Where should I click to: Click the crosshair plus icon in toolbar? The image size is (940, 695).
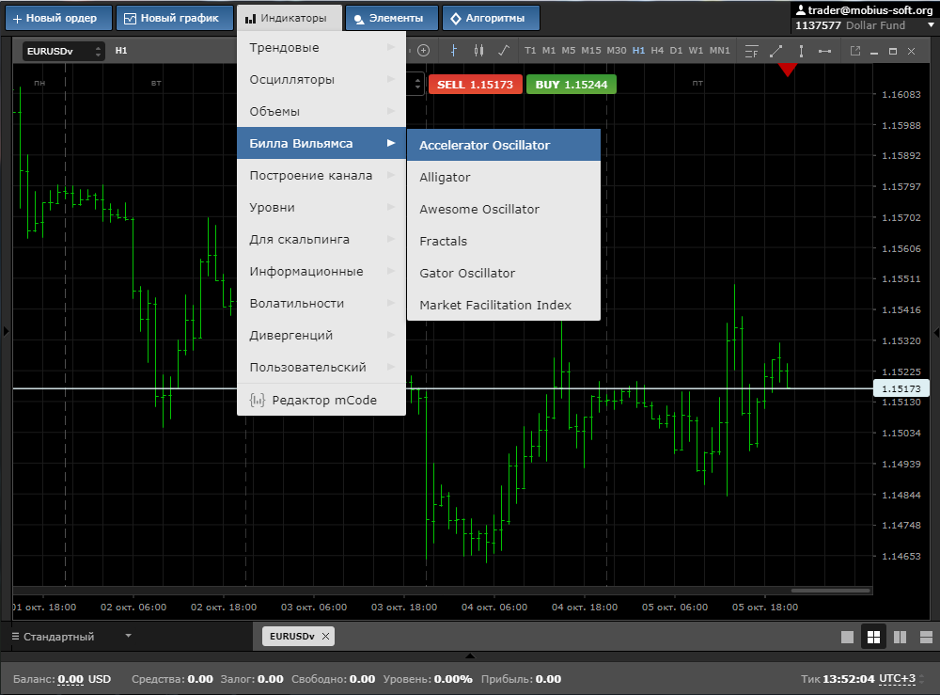(x=423, y=51)
